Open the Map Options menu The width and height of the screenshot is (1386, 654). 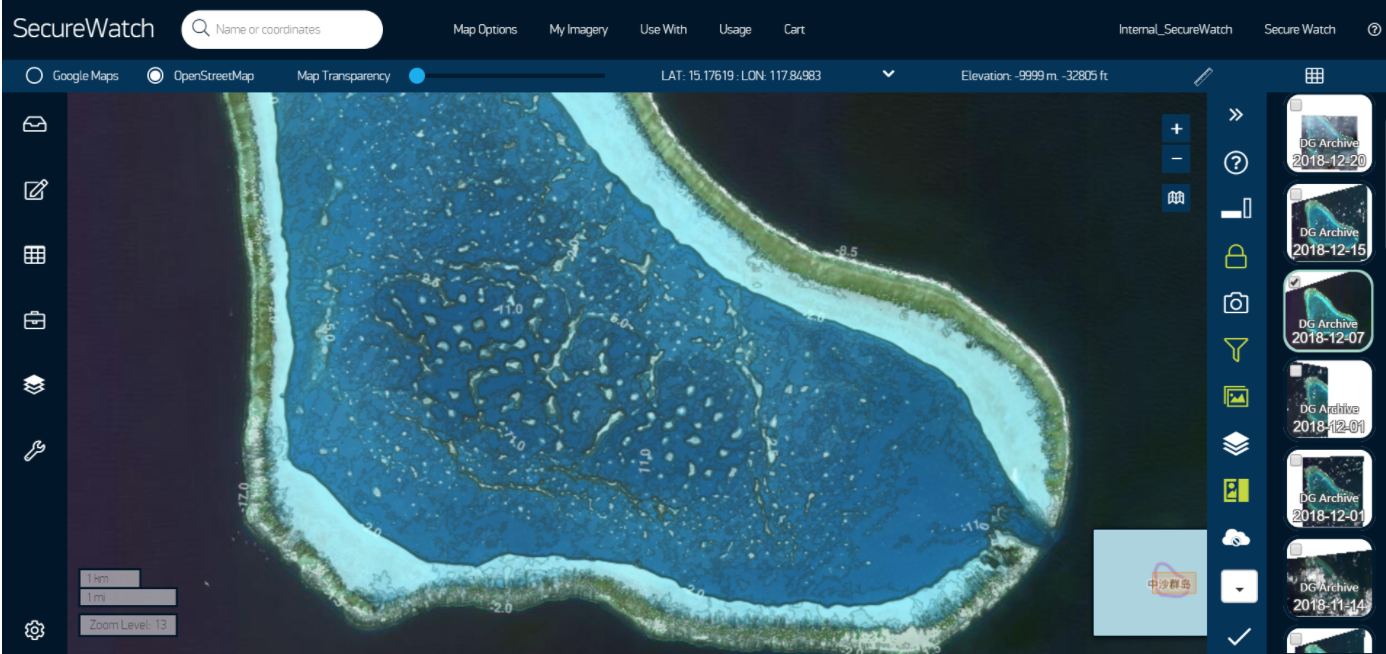coord(485,30)
